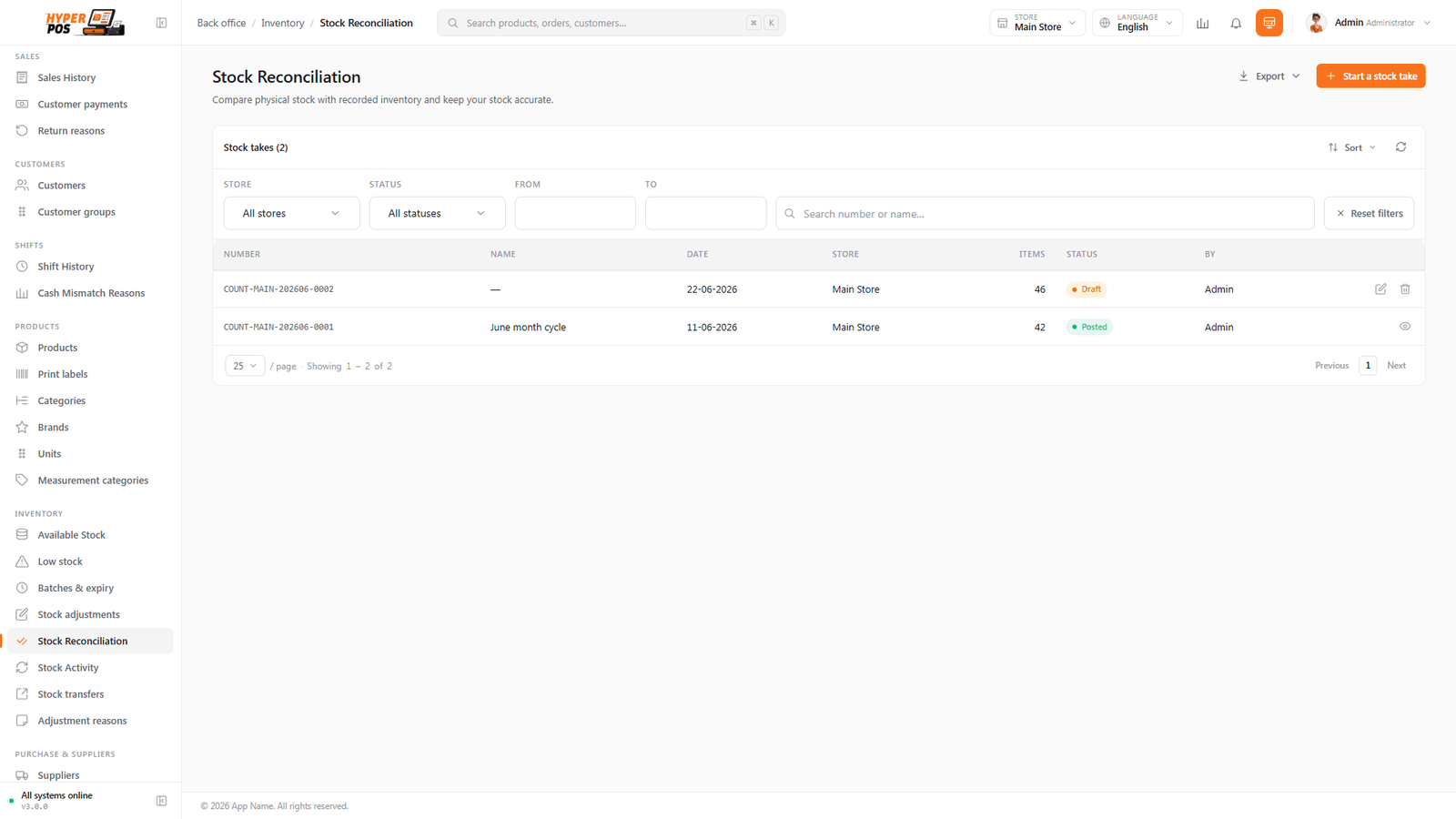Go to Previous page

[1331, 366]
